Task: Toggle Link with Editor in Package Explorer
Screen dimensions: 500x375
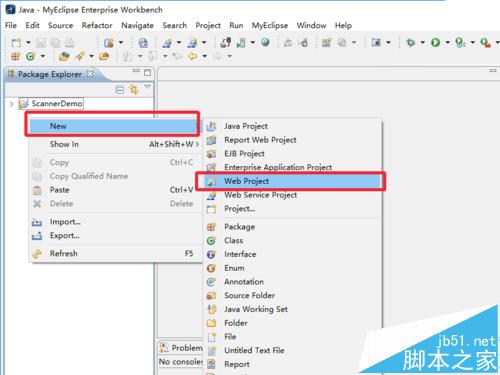Action: pos(134,89)
